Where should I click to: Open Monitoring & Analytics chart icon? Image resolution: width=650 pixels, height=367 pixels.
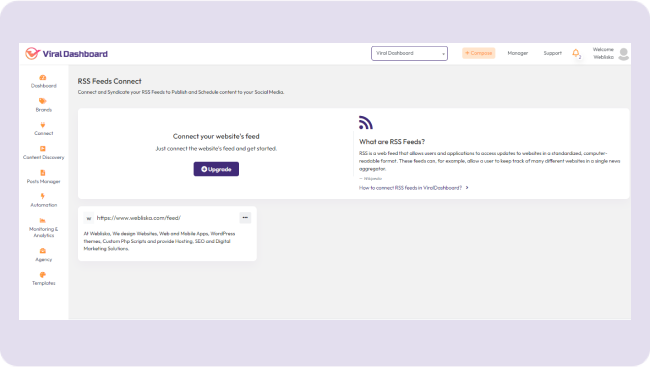[43, 221]
